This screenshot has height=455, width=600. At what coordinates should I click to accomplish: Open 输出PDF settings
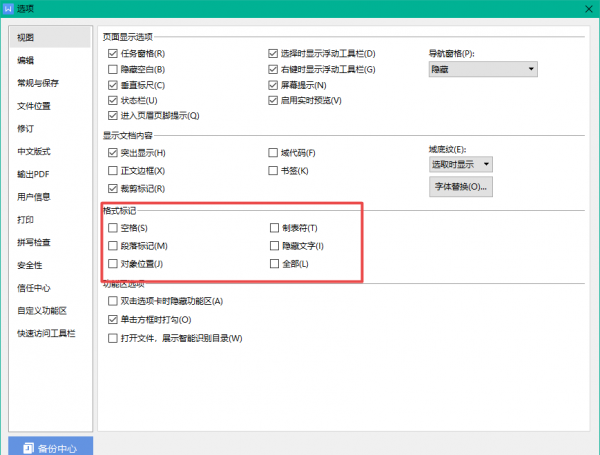pos(33,174)
